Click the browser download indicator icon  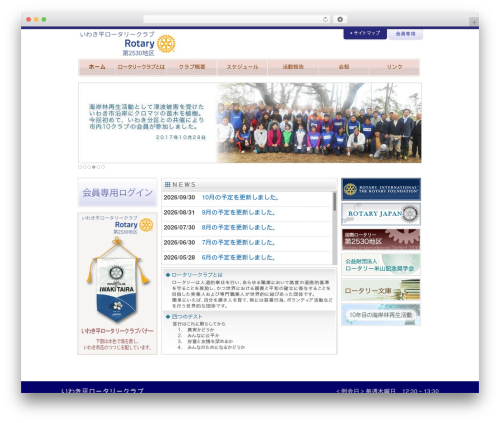coord(340,20)
